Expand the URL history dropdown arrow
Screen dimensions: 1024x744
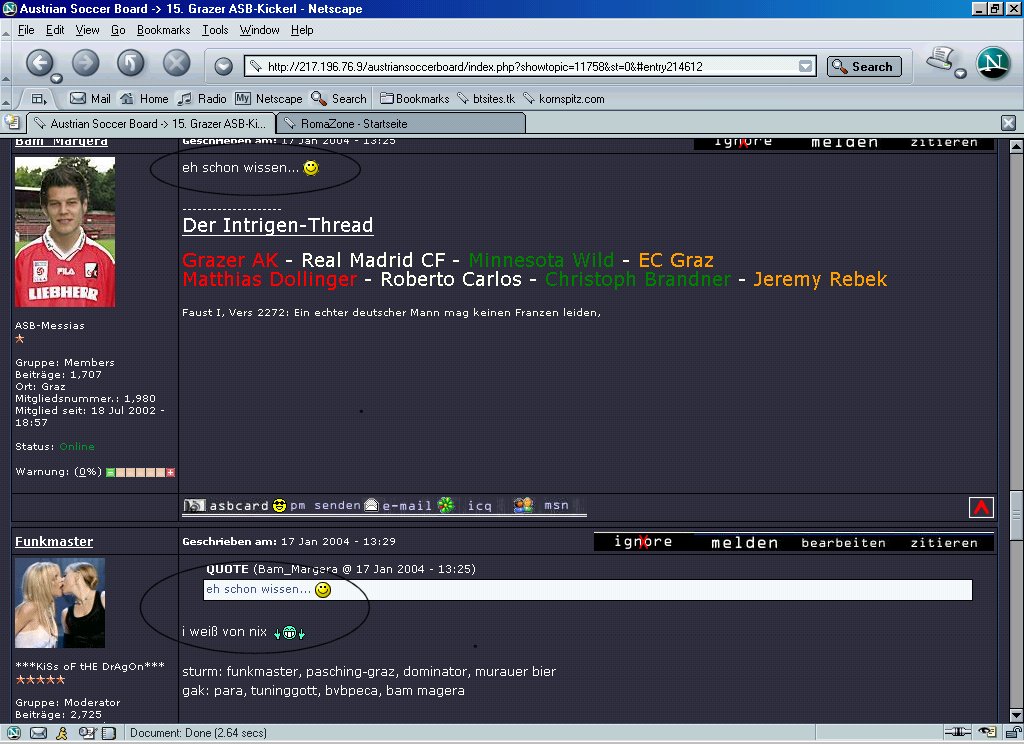[806, 66]
